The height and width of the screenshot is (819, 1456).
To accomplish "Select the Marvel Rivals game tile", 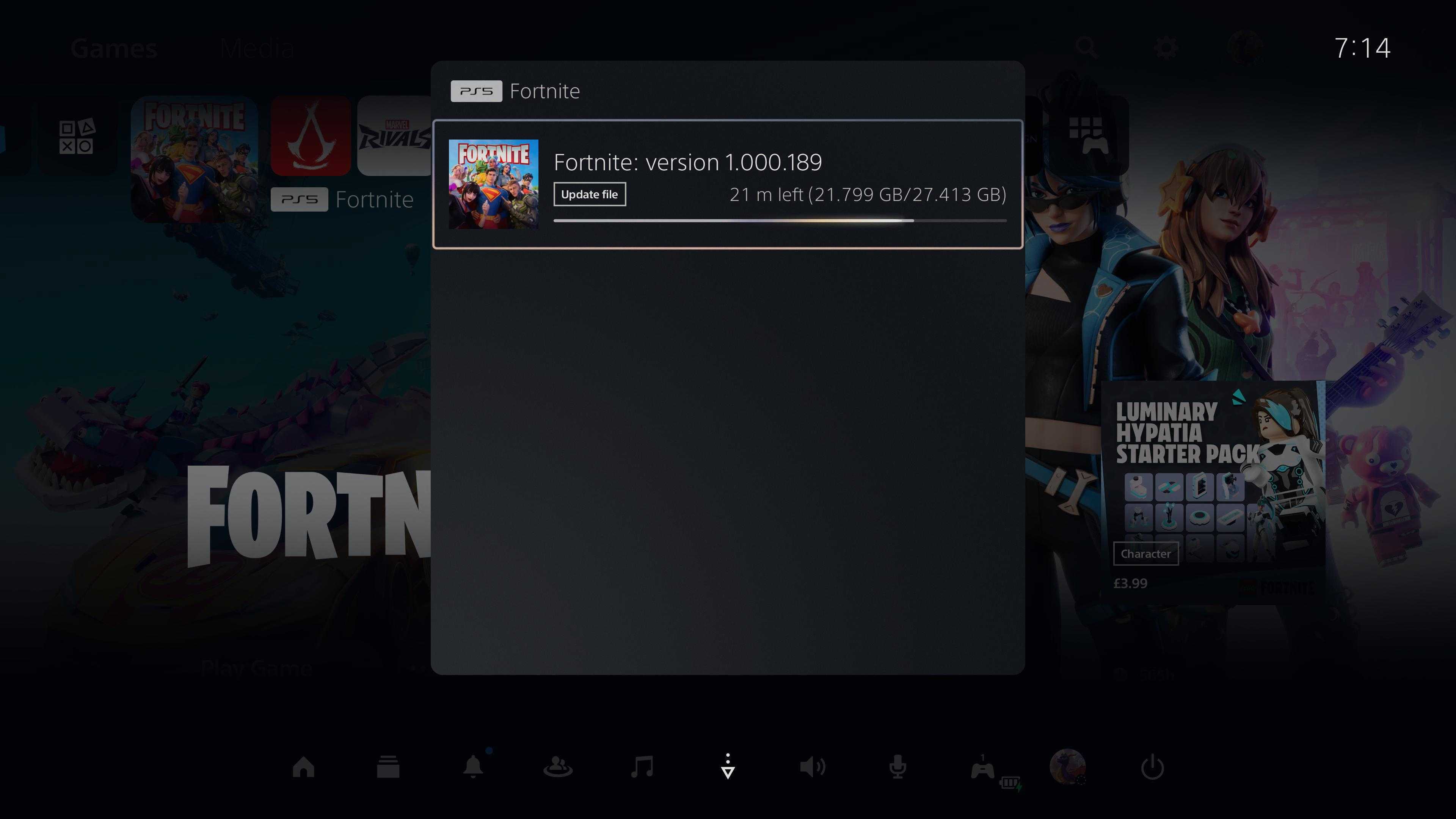I will click(x=394, y=136).
